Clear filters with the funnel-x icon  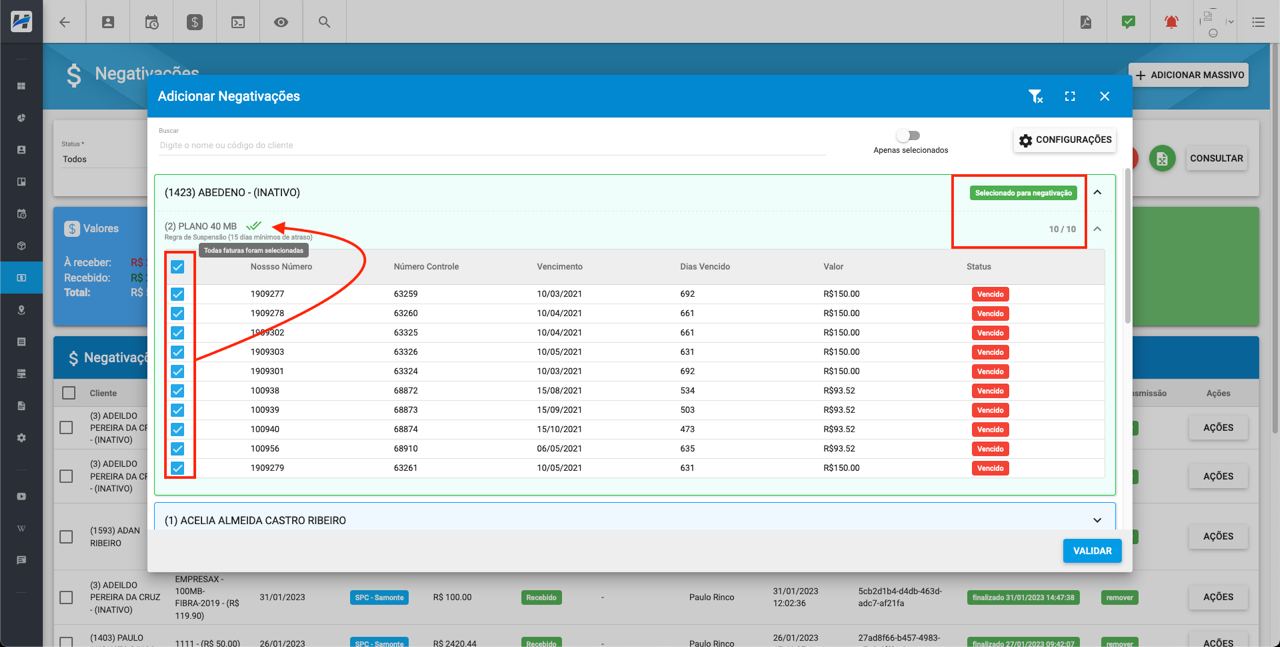[x=1036, y=96]
